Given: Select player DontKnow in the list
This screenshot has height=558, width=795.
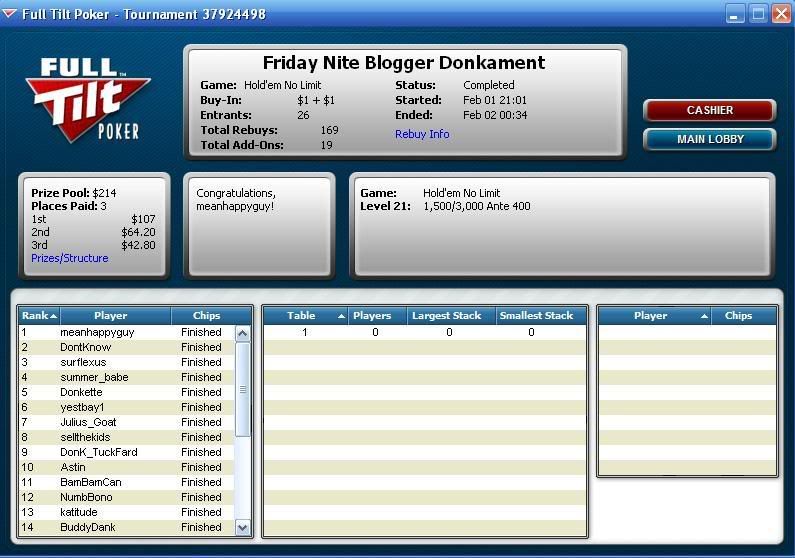Looking at the screenshot, I should [85, 347].
